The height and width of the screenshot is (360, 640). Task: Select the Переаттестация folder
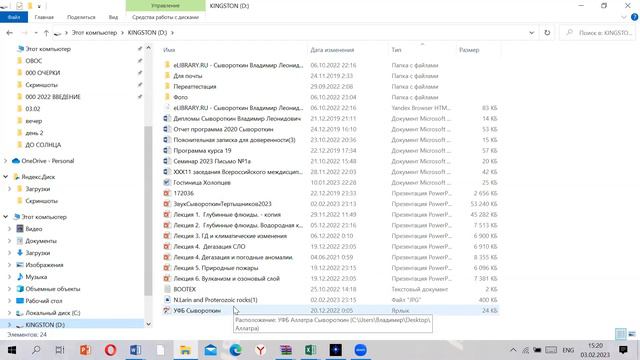coord(195,87)
